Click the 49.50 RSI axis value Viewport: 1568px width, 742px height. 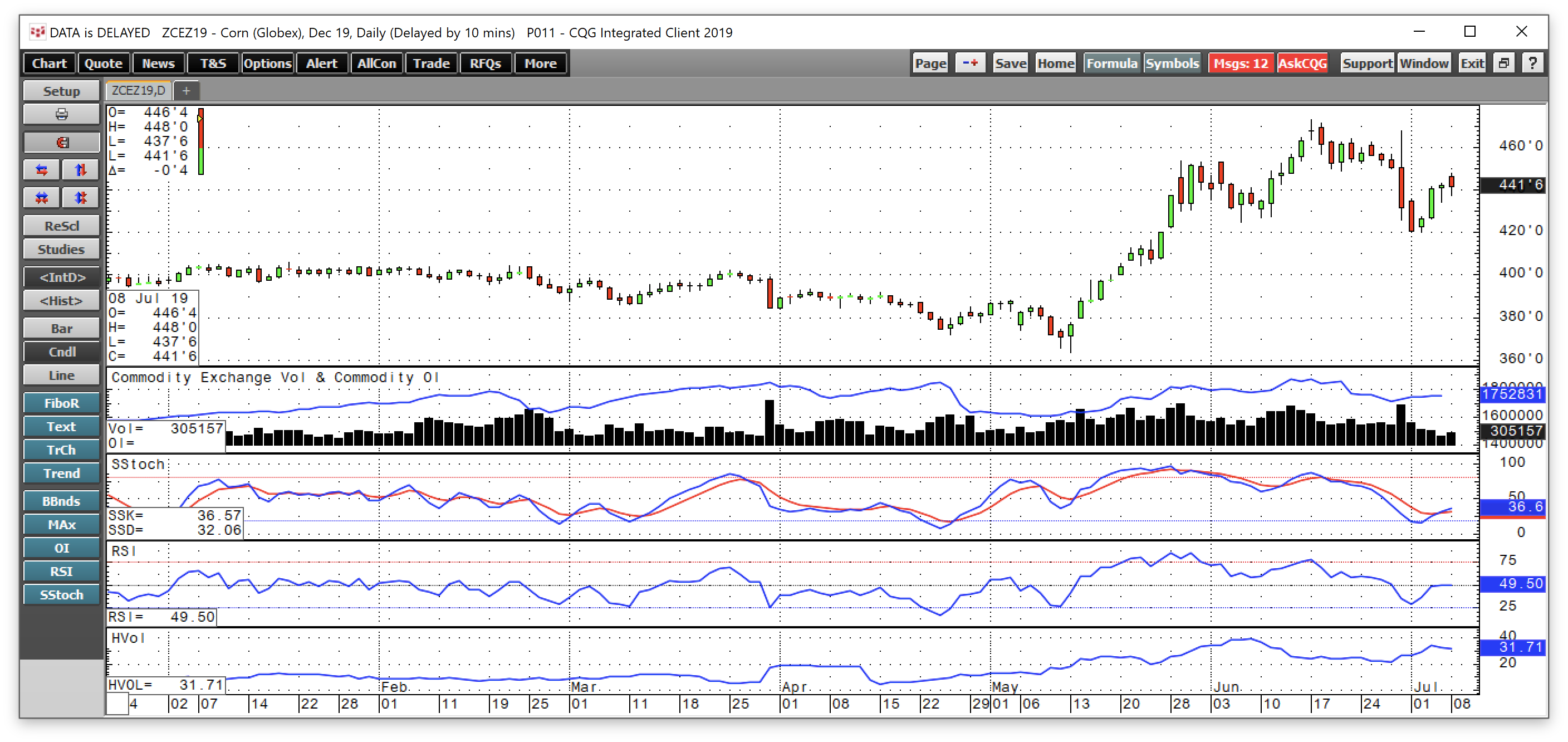1513,584
